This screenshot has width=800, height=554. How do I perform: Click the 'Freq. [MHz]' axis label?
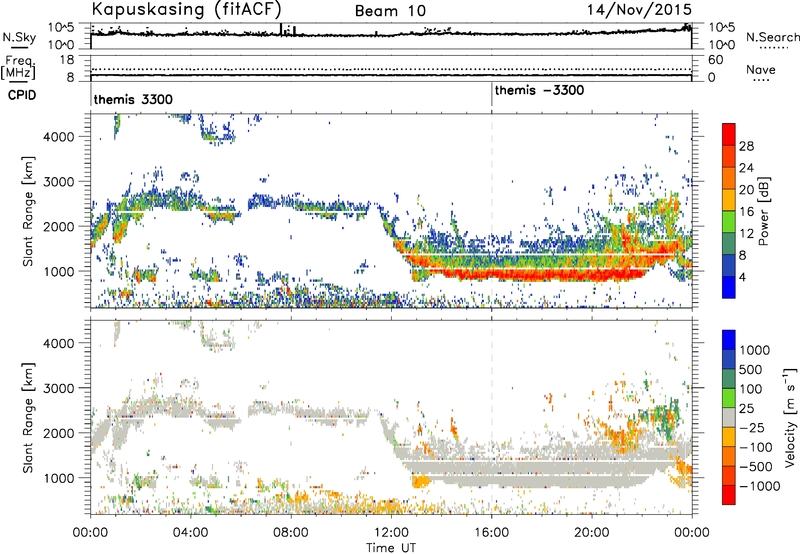coord(18,68)
